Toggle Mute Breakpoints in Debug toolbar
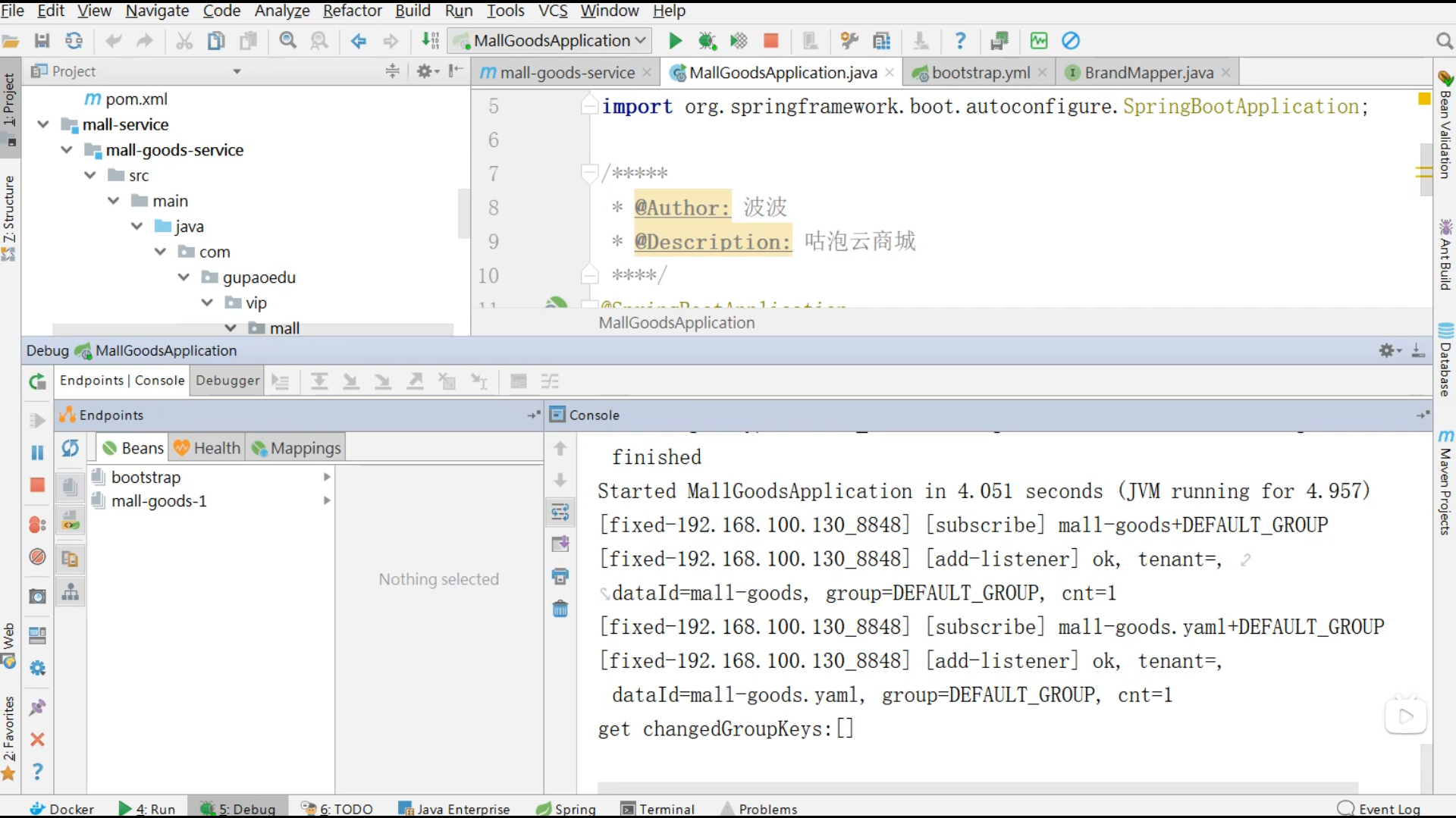 coord(37,557)
